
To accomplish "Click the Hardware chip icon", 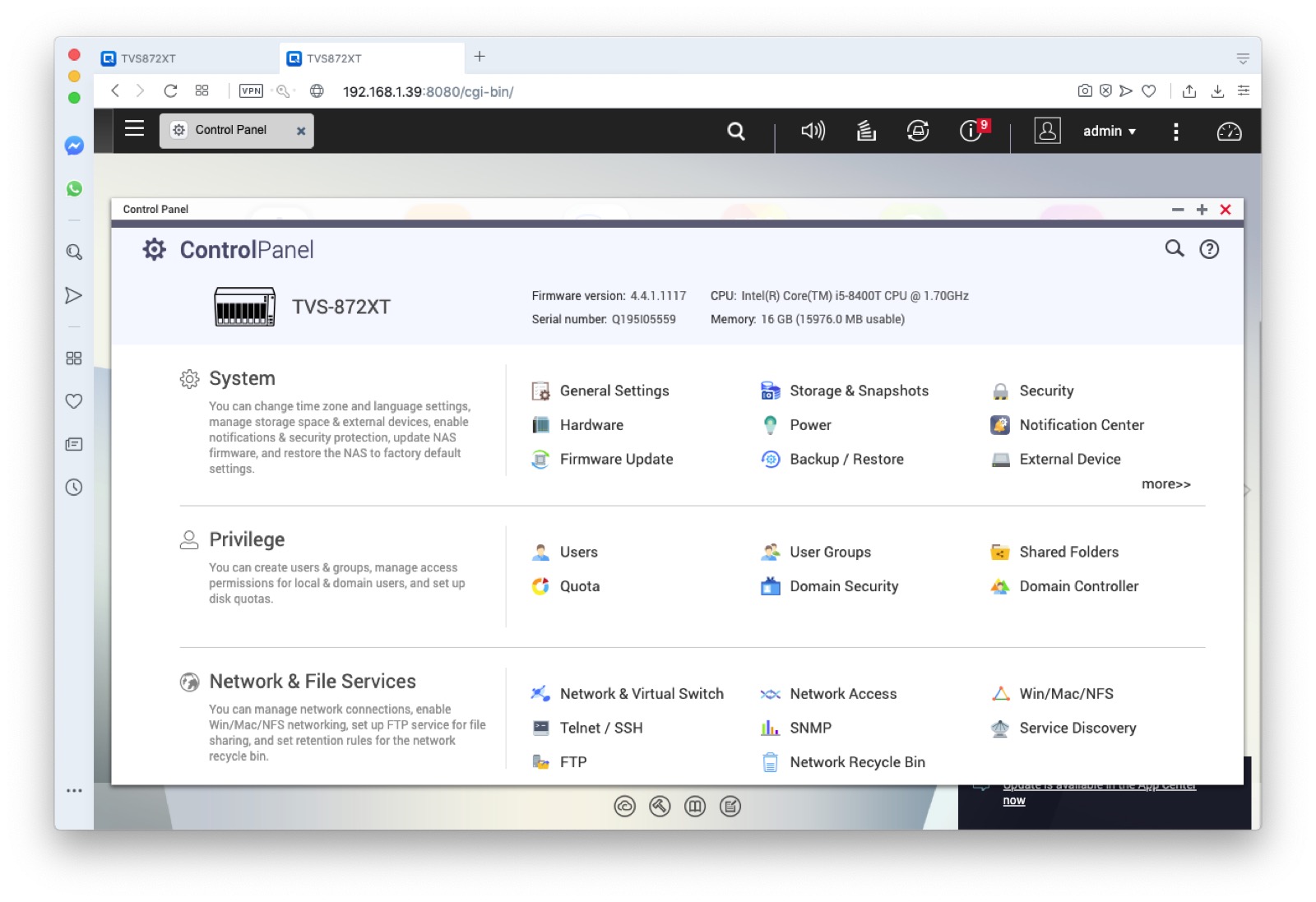I will (540, 425).
